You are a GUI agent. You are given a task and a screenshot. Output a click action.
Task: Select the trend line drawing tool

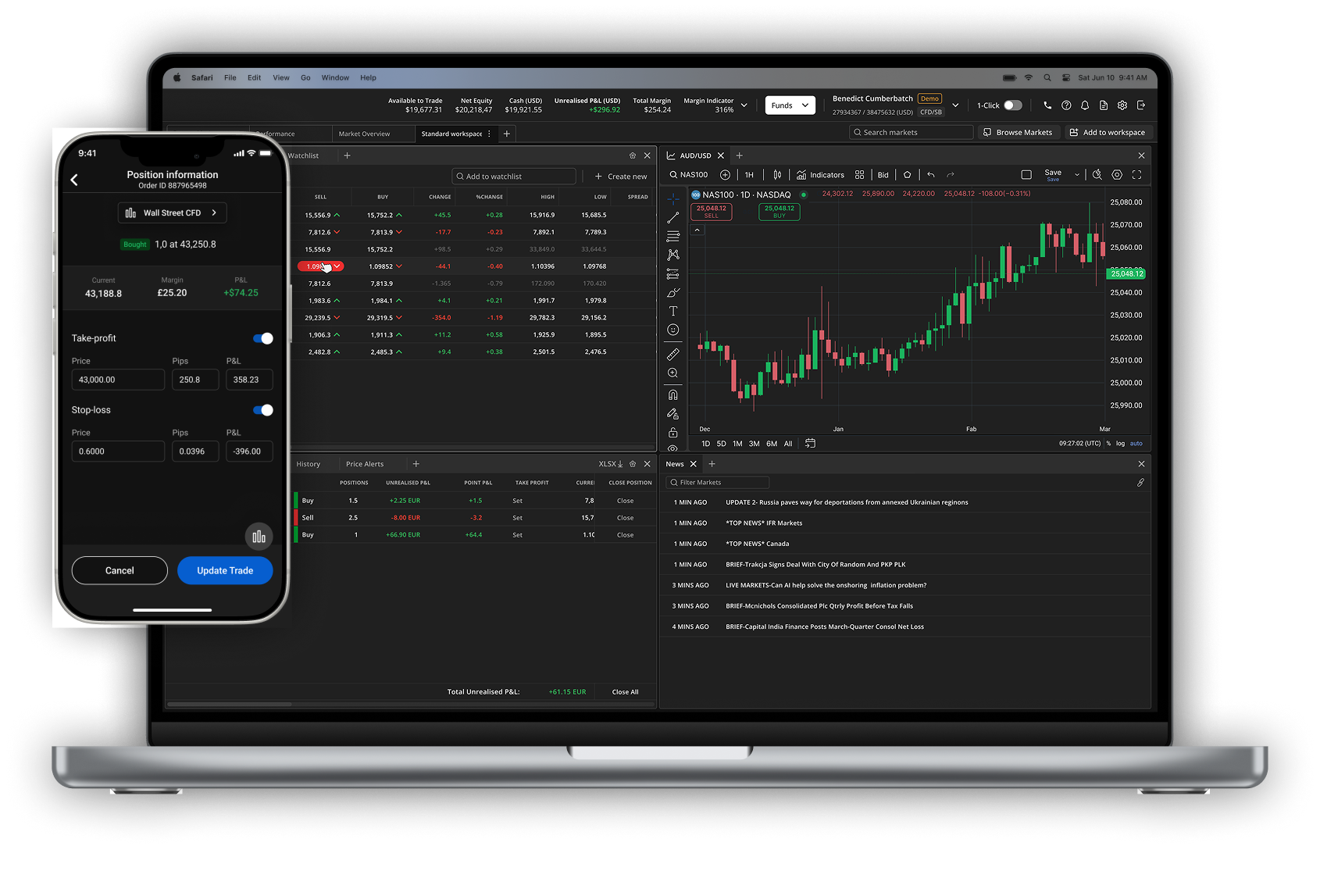(x=672, y=217)
